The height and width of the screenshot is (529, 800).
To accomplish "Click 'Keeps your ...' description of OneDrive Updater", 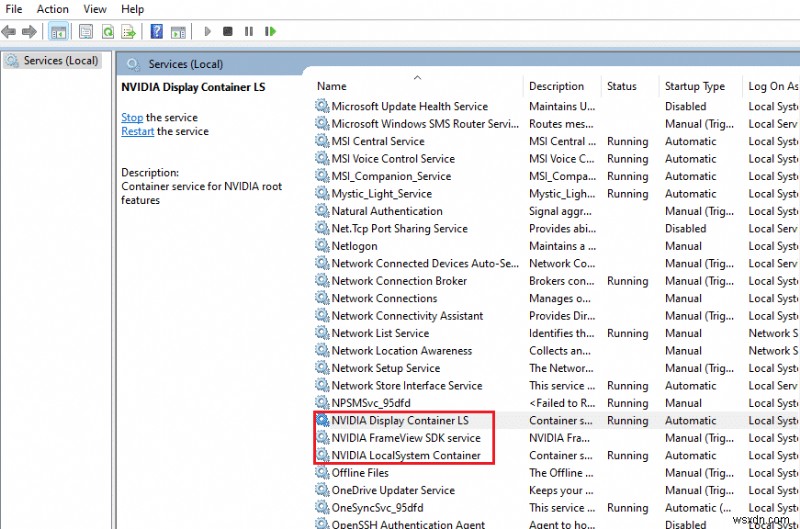I will click(x=561, y=490).
